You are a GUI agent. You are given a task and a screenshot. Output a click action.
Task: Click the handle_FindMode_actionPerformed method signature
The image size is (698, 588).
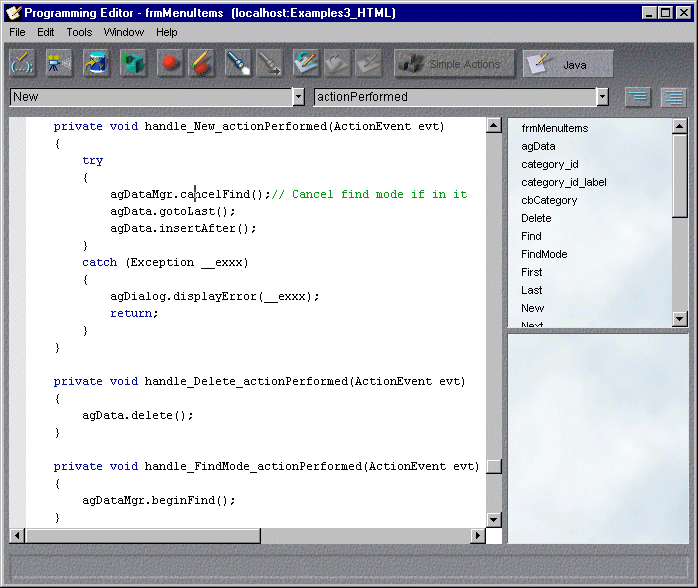pos(266,466)
